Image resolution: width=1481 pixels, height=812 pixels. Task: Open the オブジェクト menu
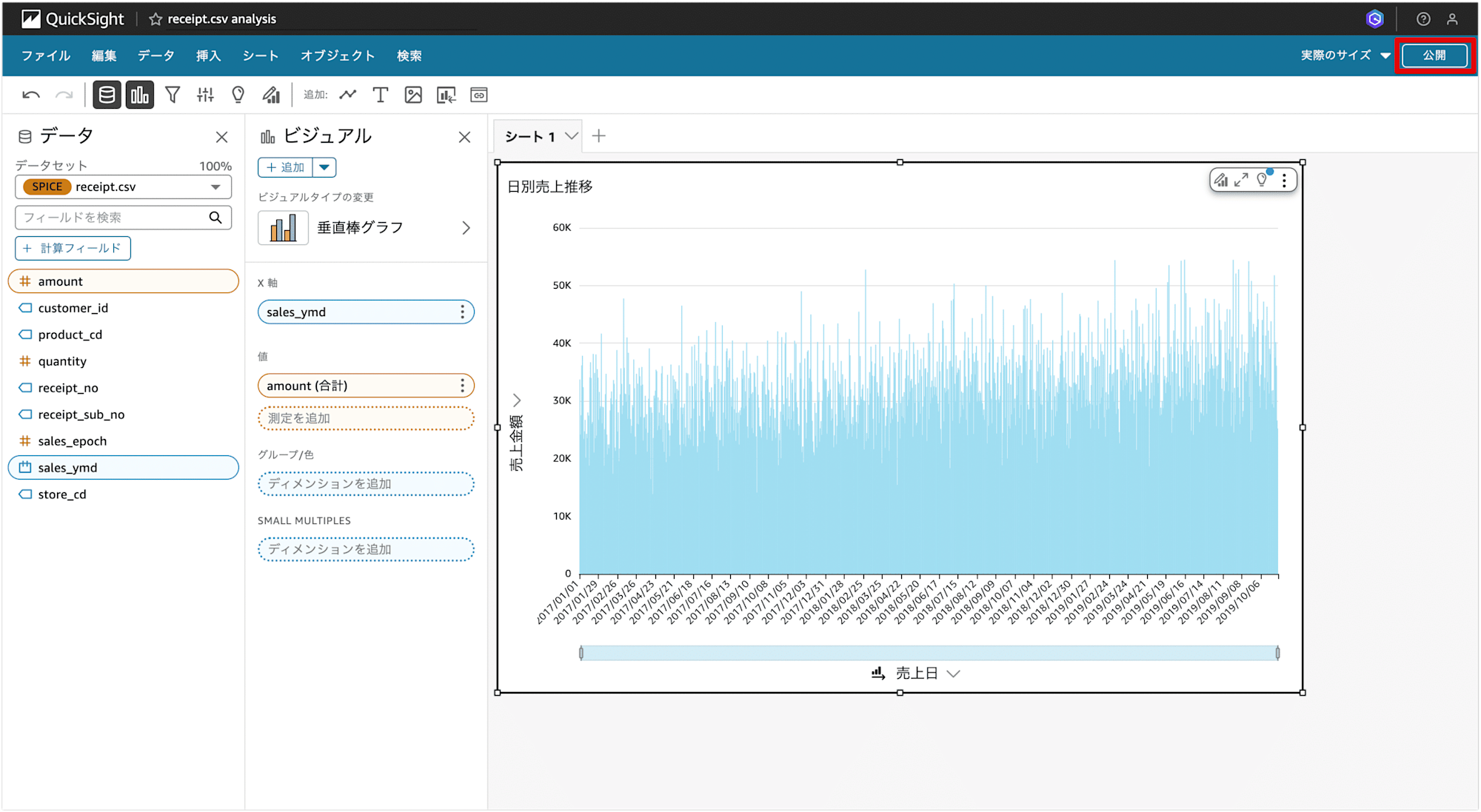(338, 56)
